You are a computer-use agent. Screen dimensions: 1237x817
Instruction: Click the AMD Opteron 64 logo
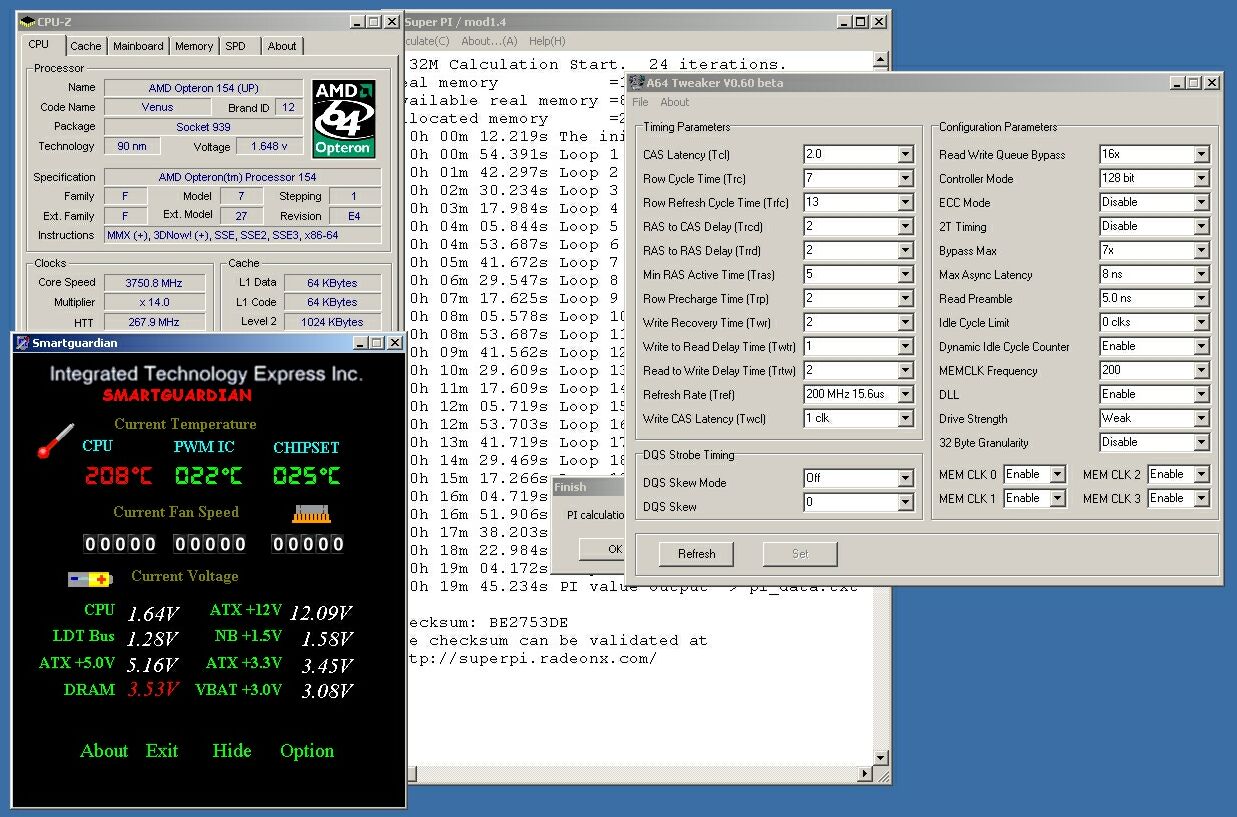pos(343,119)
